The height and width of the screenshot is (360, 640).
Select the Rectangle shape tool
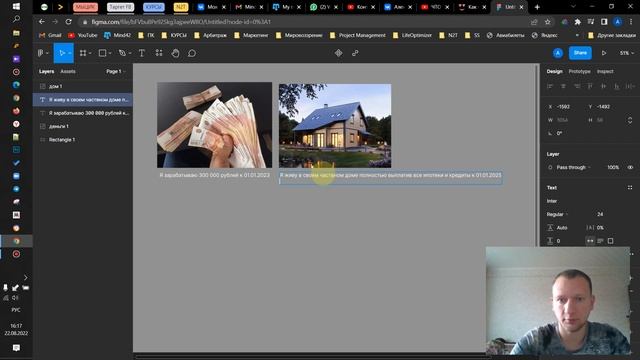click(x=103, y=53)
